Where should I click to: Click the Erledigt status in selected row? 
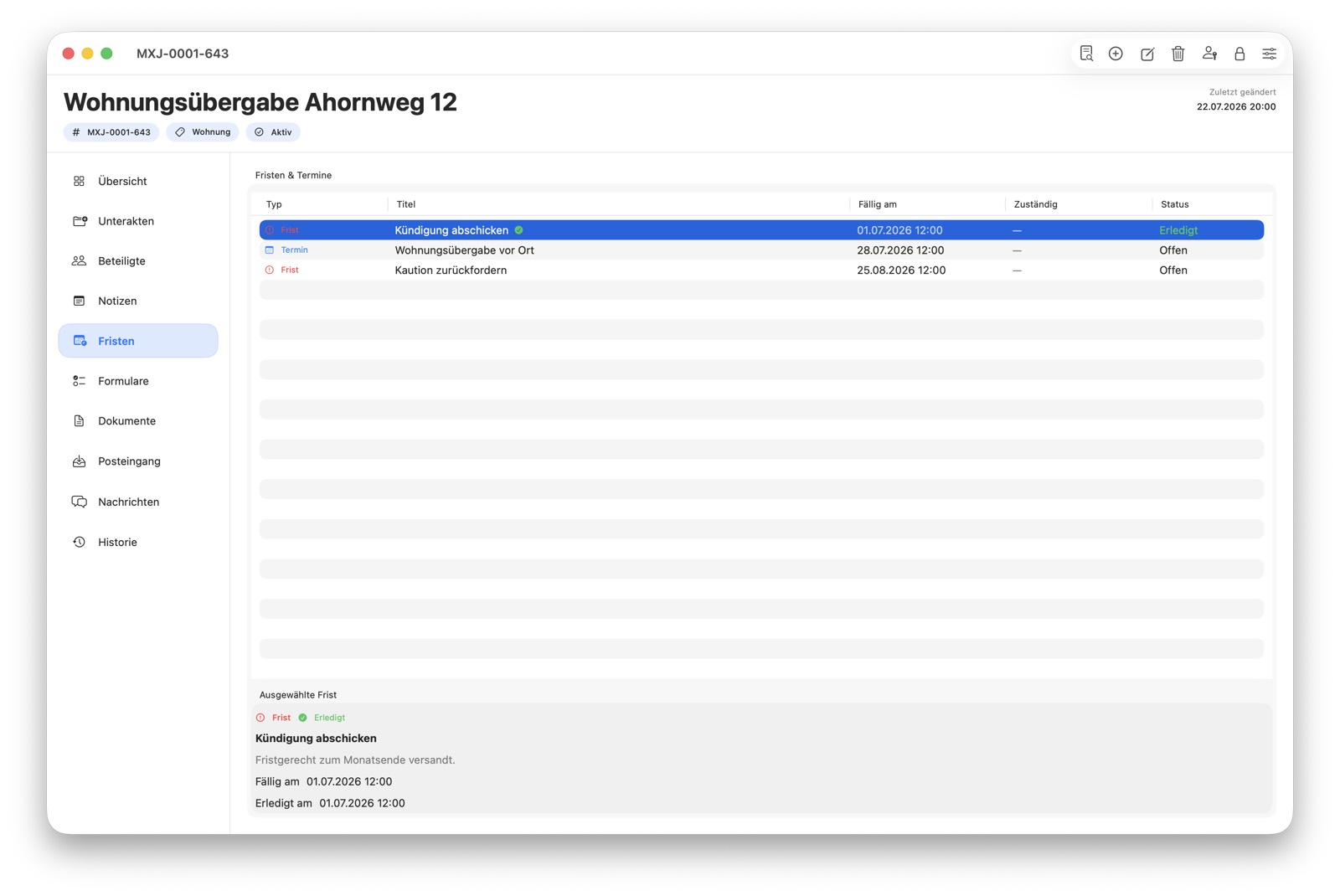click(x=1178, y=230)
